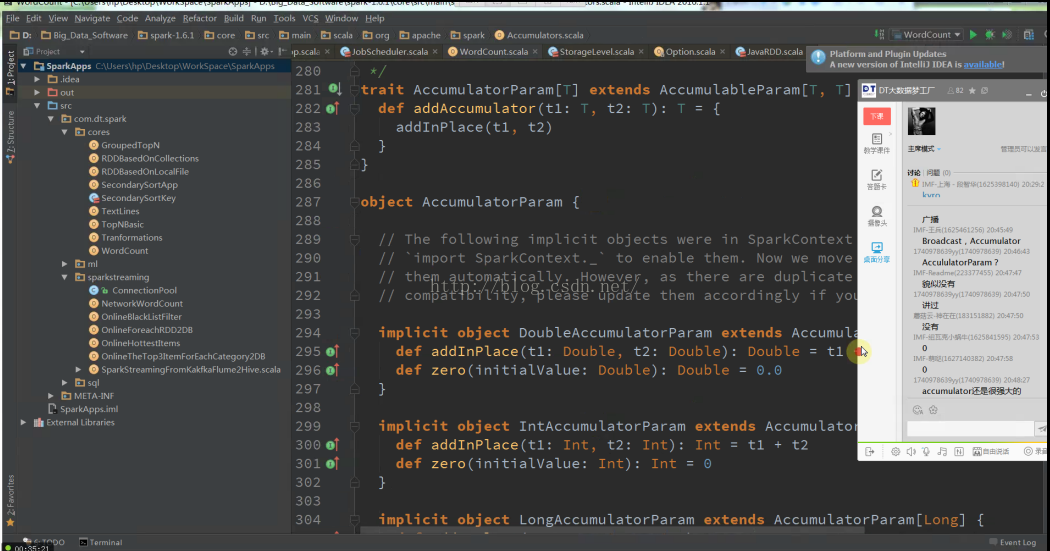Screen dimensions: 1050x551
Task: Toggle free speech mode in chat window
Action: pos(991,452)
